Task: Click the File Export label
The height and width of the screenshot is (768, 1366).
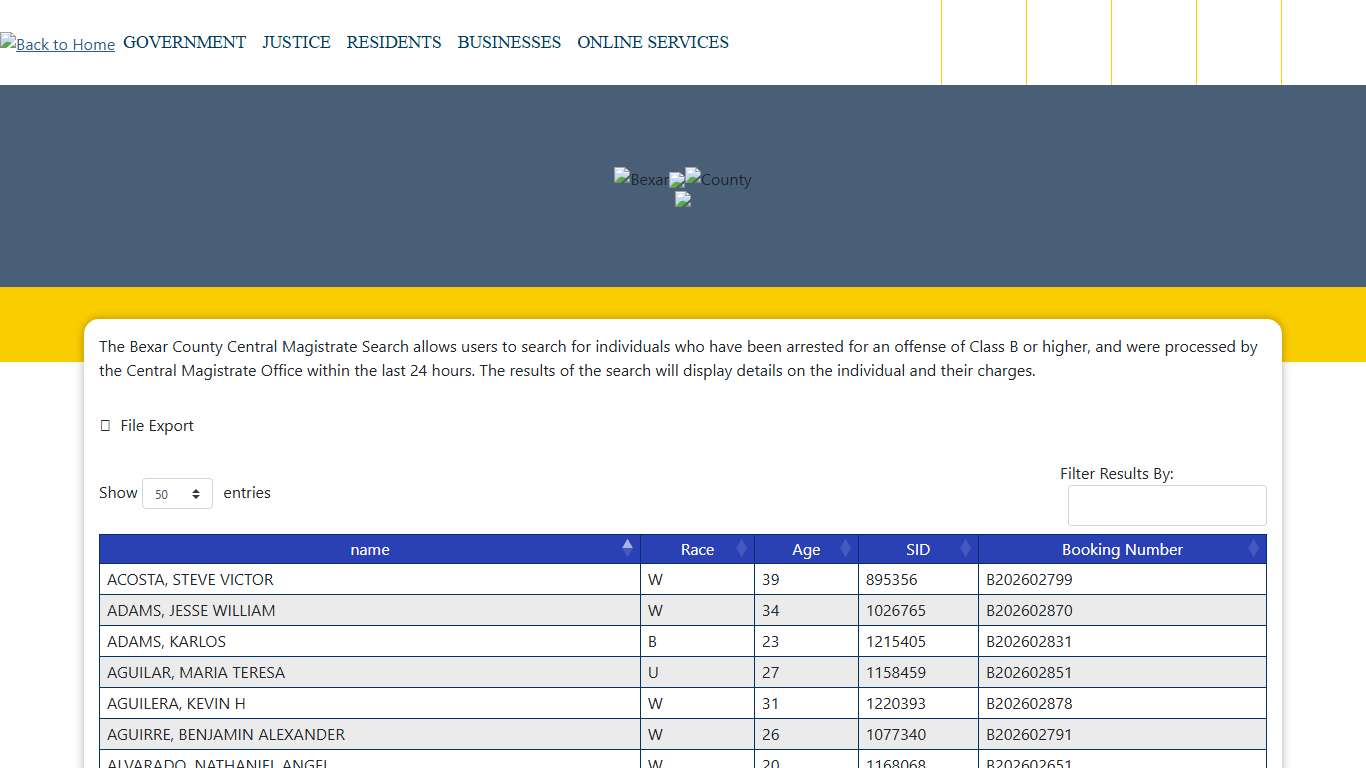Action: [156, 425]
